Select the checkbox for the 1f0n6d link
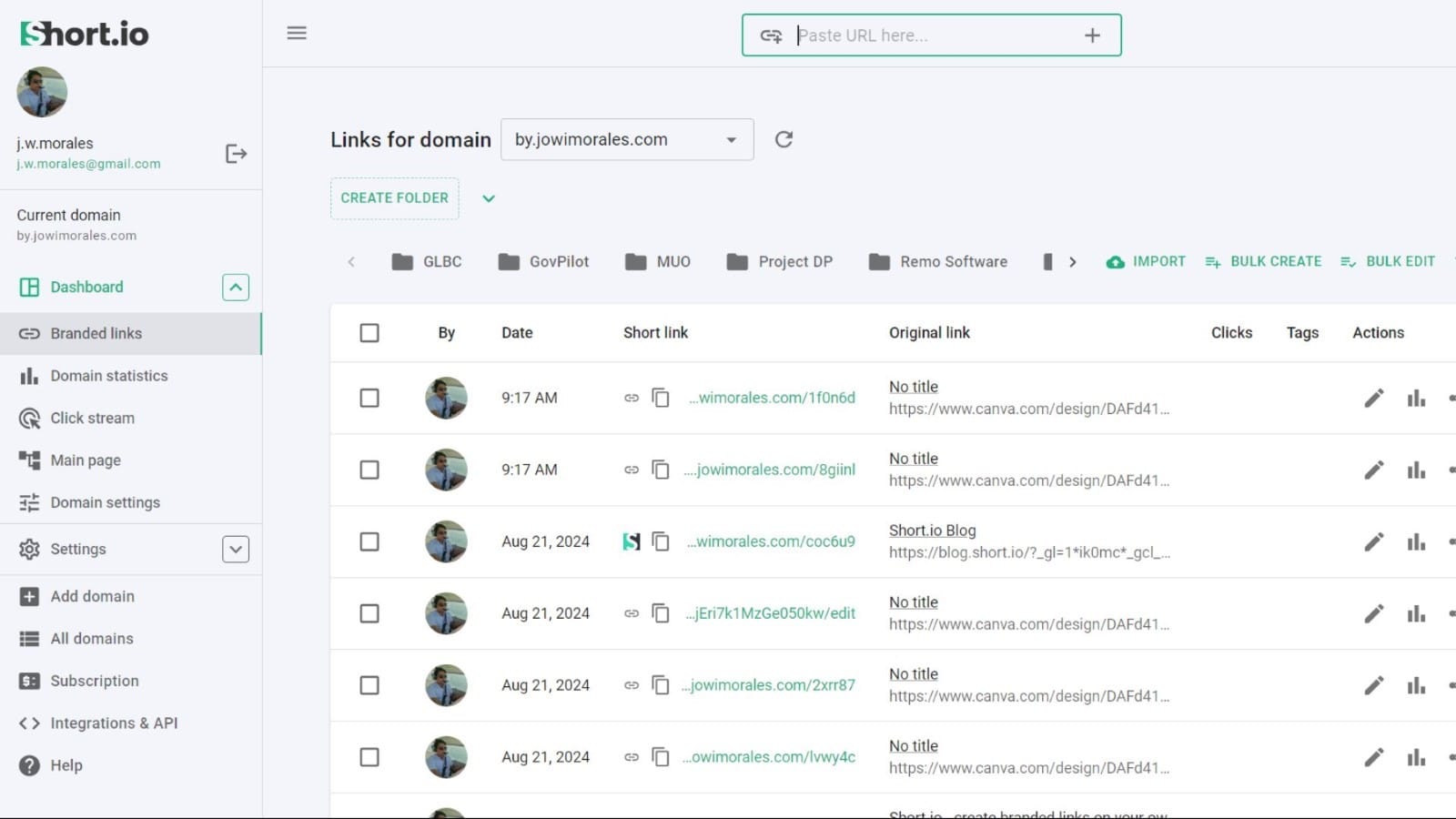 click(x=369, y=398)
